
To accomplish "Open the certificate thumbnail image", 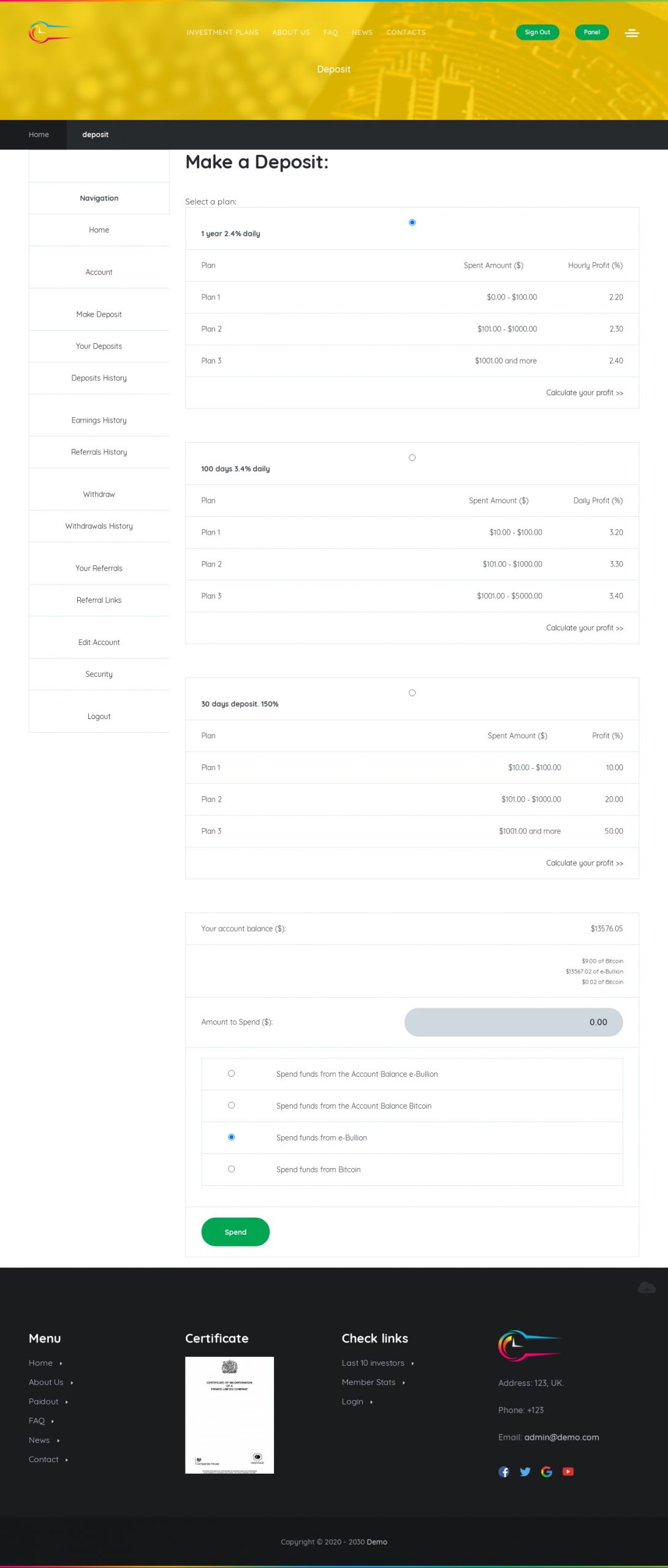I will tap(229, 1415).
